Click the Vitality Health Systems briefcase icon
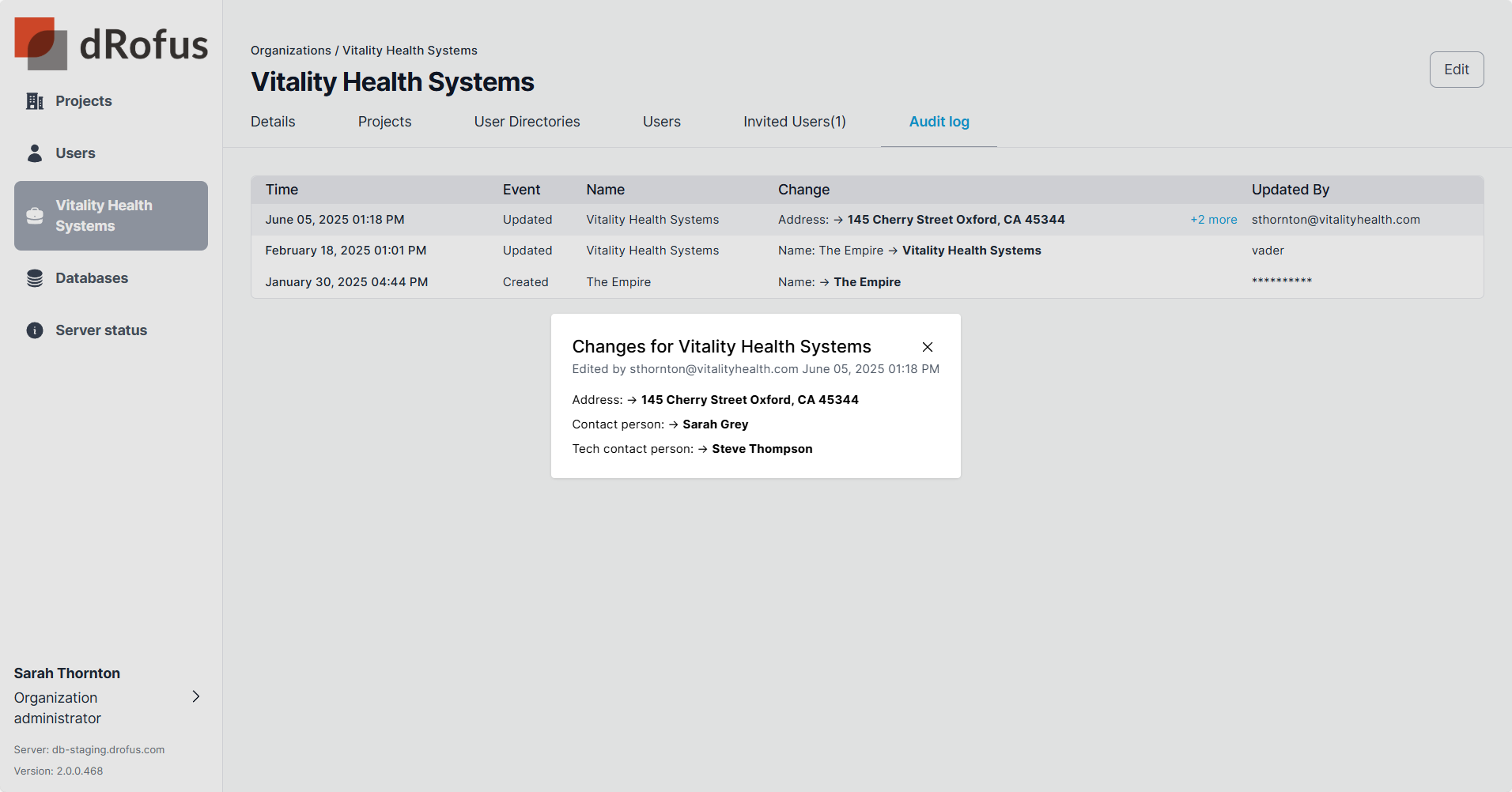 click(x=35, y=216)
